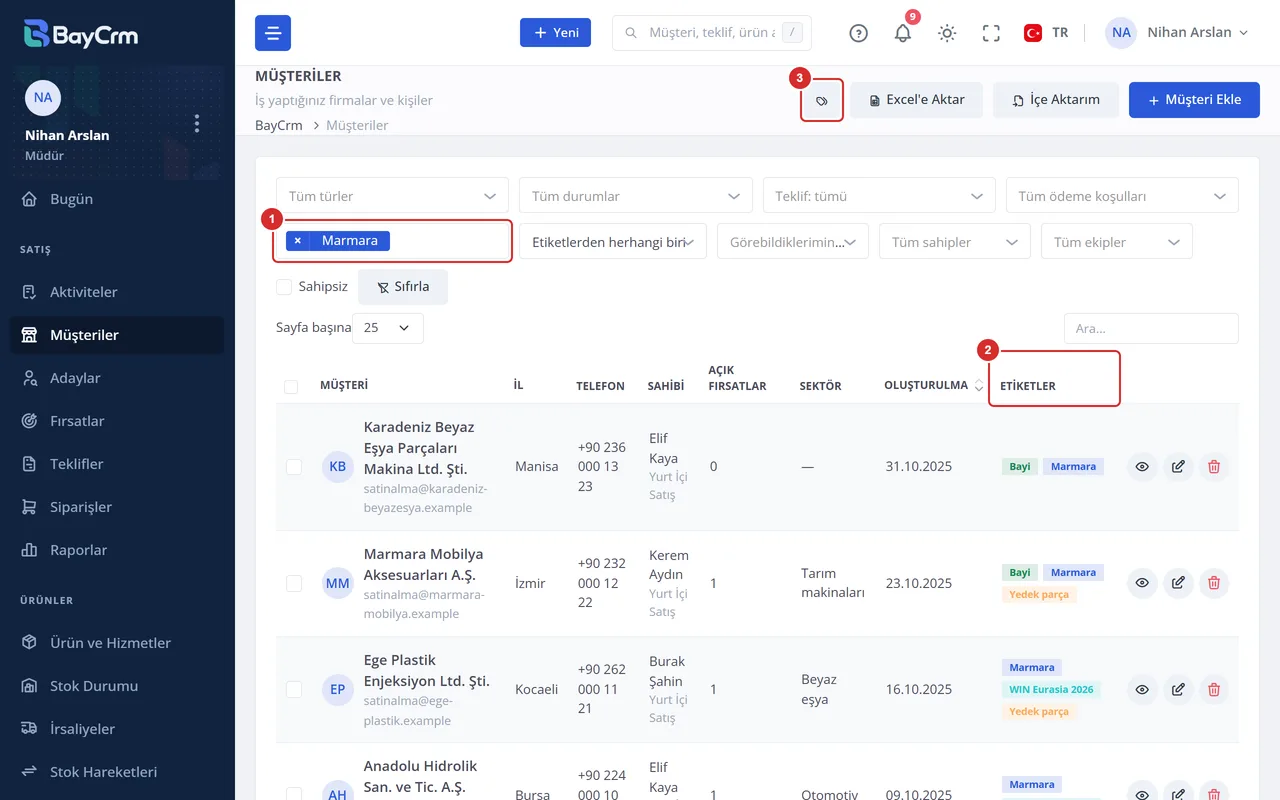This screenshot has height=800, width=1280.
Task: Go to Aktiviteler in sidebar
Action: coord(117,292)
